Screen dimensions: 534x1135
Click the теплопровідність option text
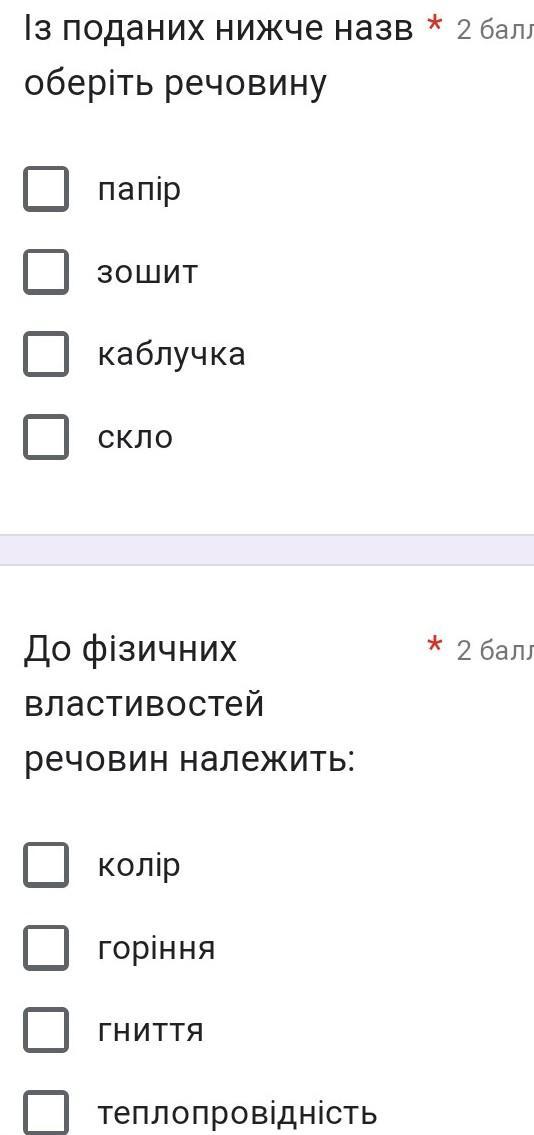click(237, 1113)
